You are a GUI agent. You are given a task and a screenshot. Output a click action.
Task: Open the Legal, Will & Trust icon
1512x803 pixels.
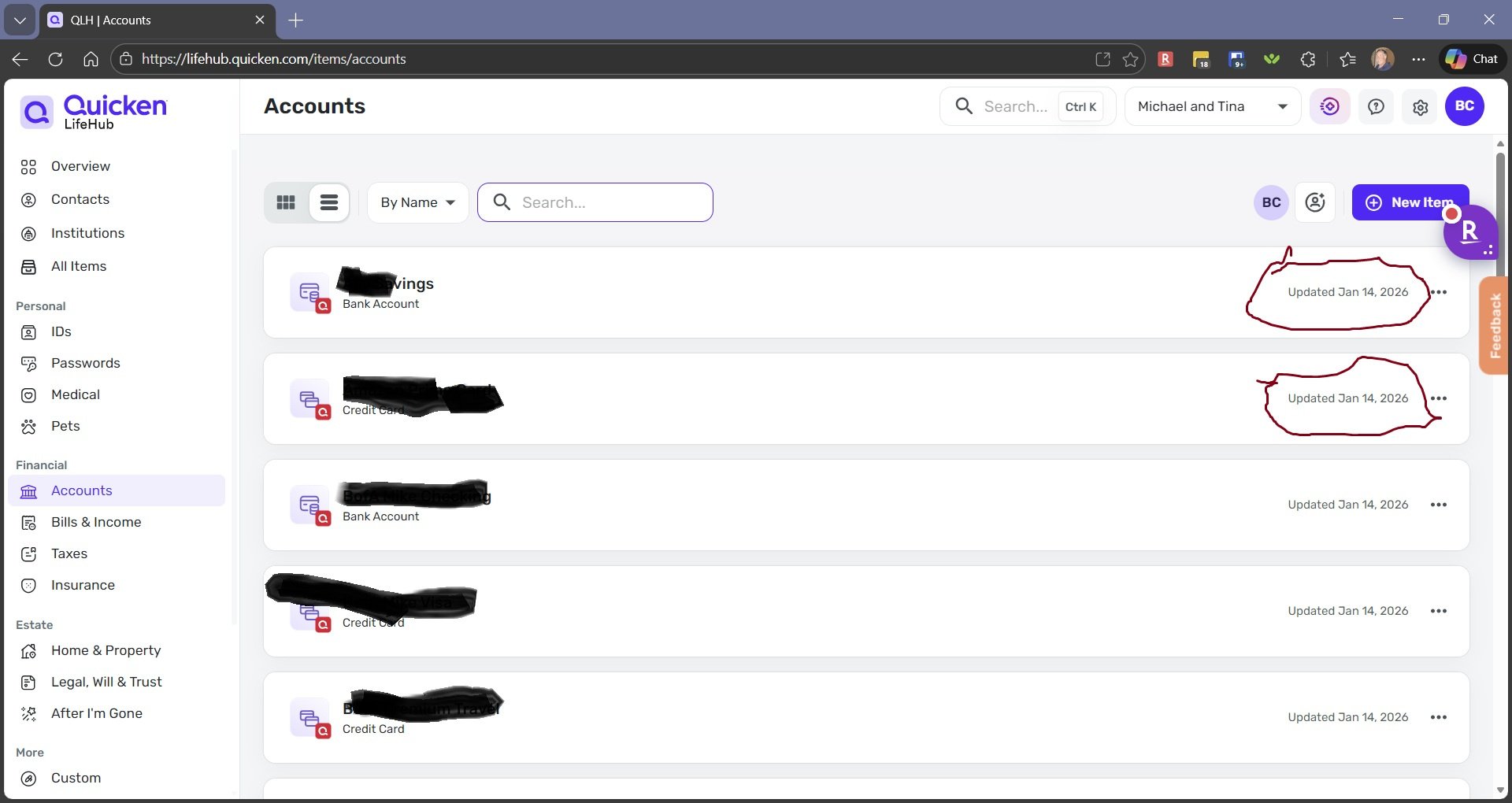(28, 682)
